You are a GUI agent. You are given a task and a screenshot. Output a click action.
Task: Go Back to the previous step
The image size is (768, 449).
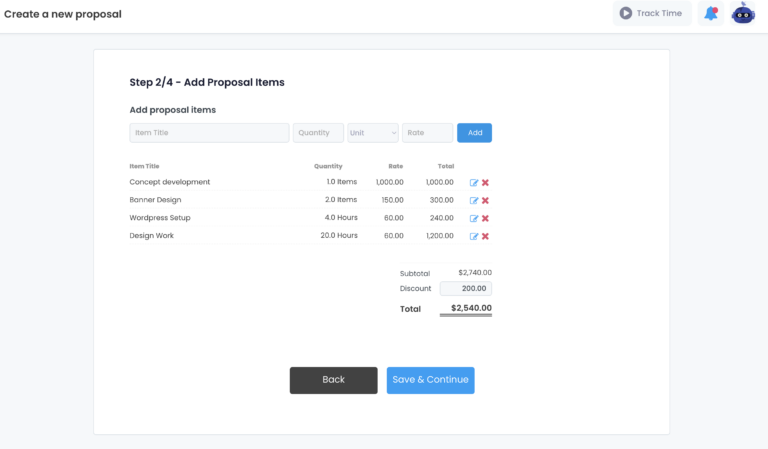tap(333, 380)
